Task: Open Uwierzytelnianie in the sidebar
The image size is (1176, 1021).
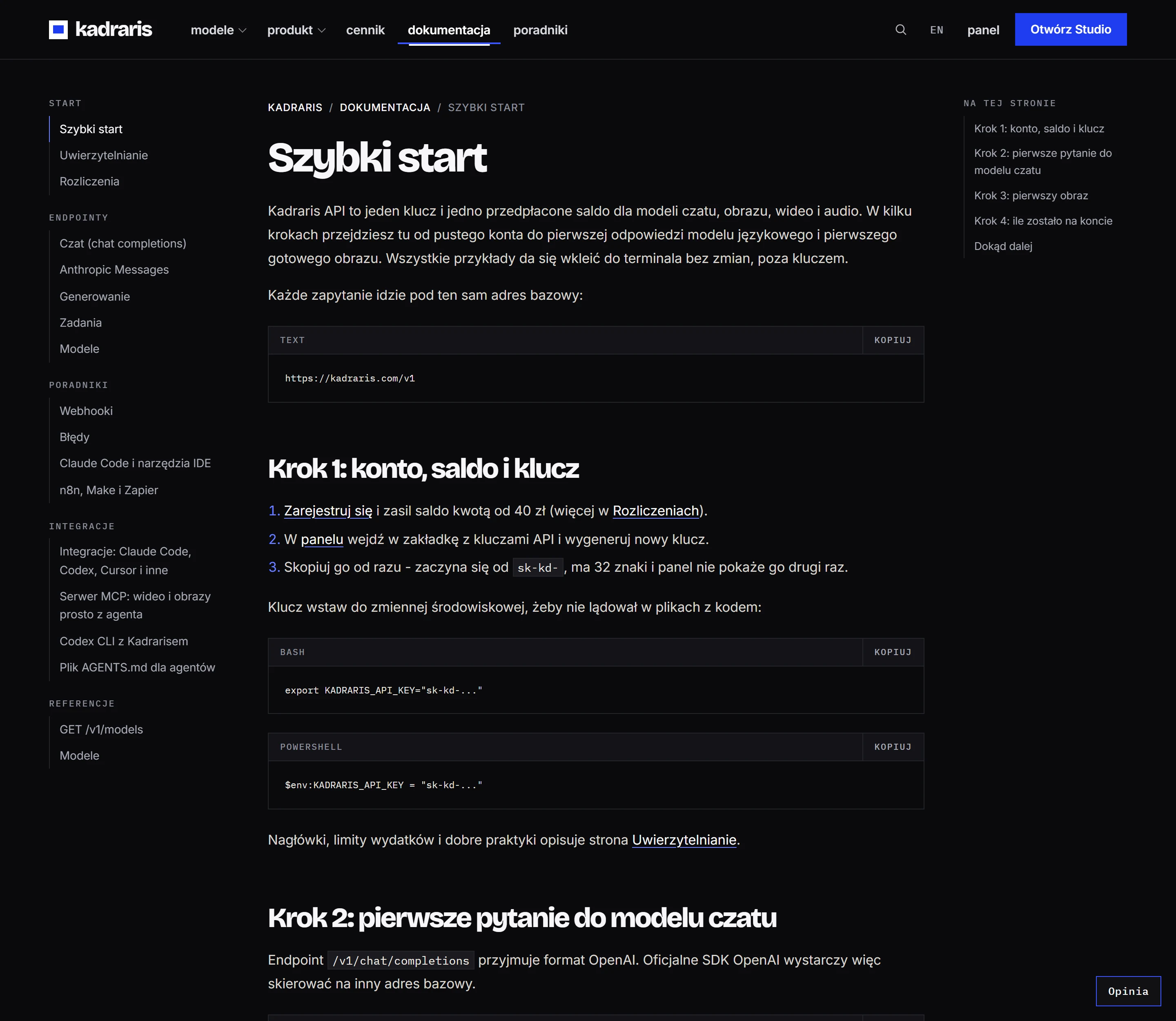Action: tap(104, 155)
